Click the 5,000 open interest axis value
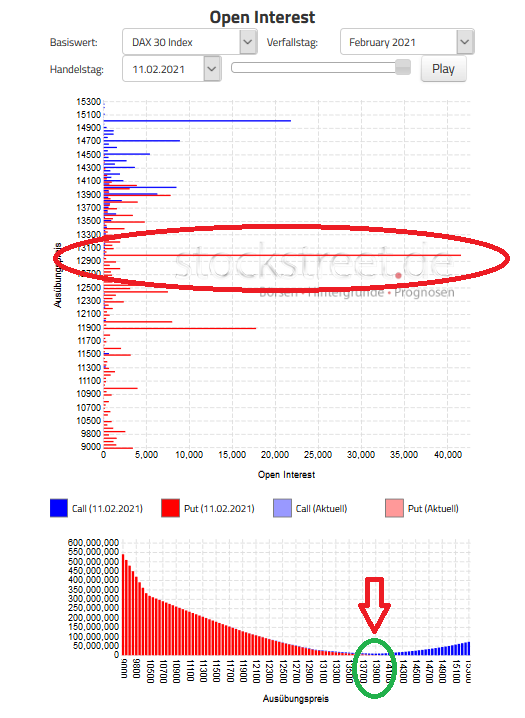525x718 pixels. click(x=146, y=455)
